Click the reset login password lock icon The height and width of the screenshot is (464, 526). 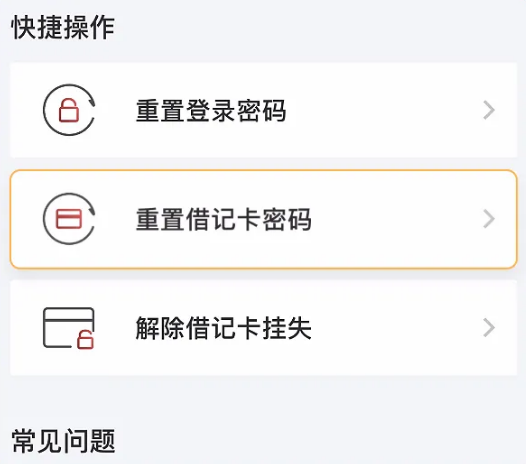69,110
